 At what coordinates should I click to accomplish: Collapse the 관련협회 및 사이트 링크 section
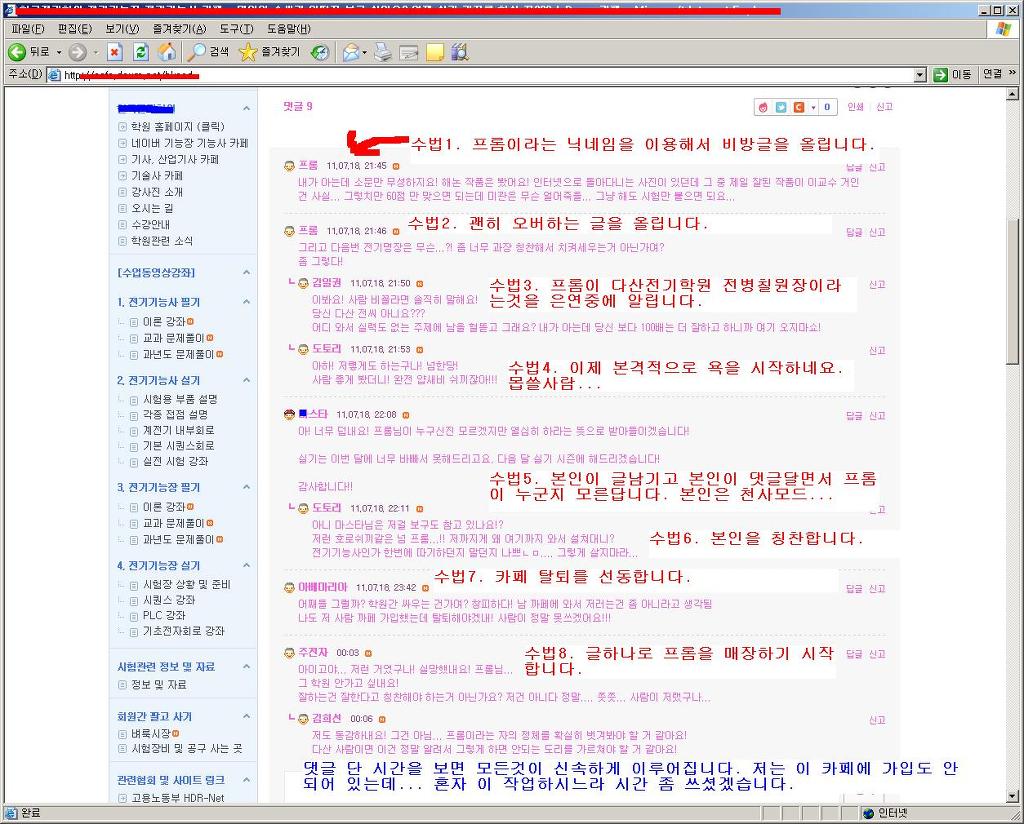pyautogui.click(x=247, y=780)
